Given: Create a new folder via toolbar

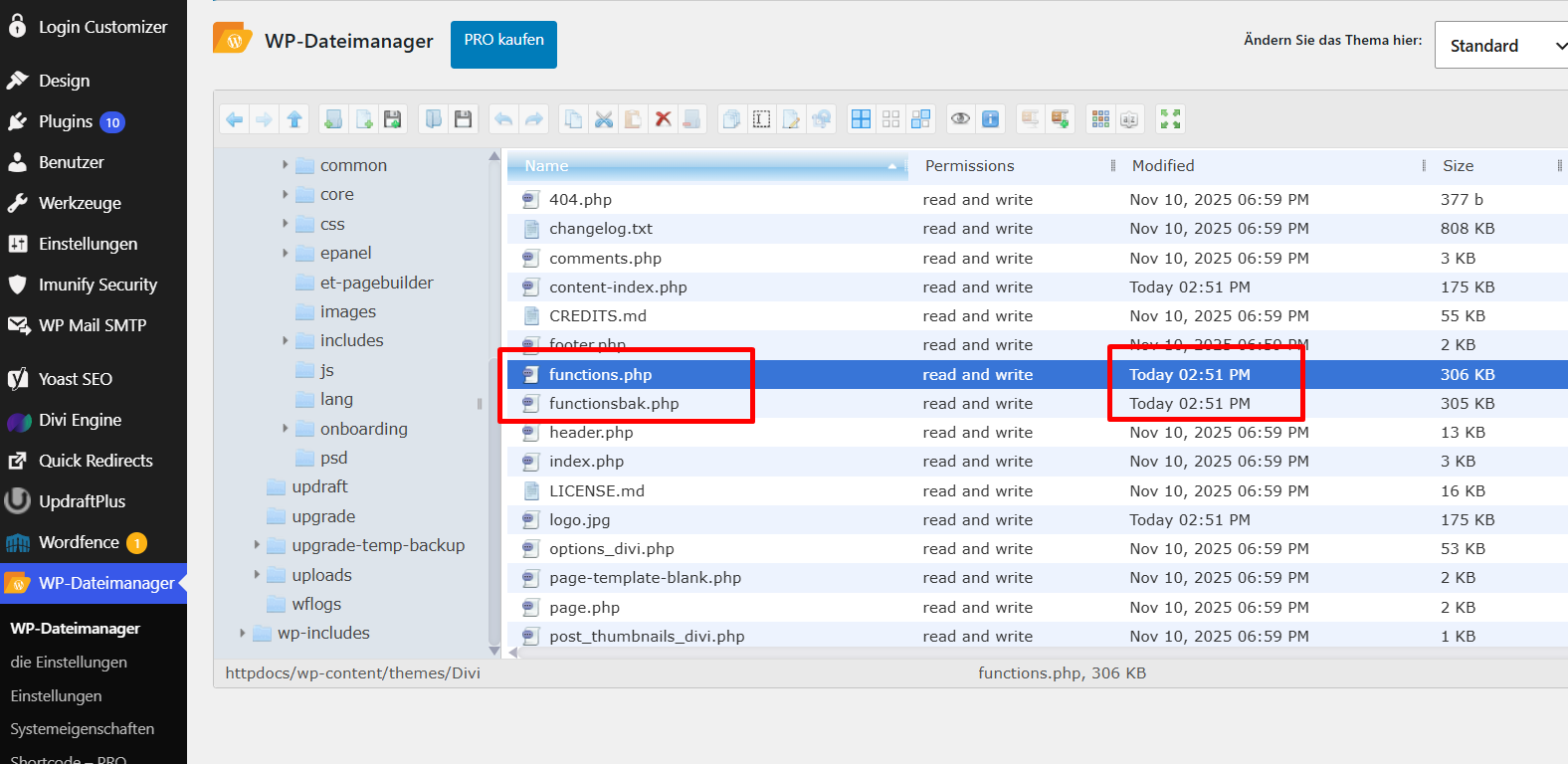Looking at the screenshot, I should pos(334,119).
